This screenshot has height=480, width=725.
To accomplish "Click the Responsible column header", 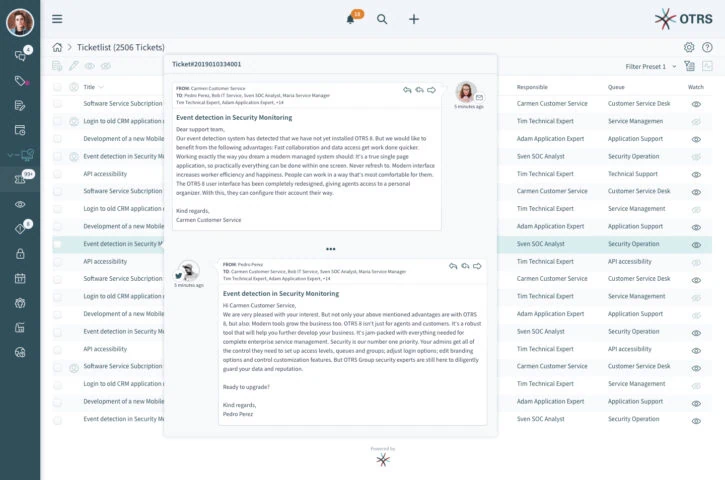I will point(532,87).
